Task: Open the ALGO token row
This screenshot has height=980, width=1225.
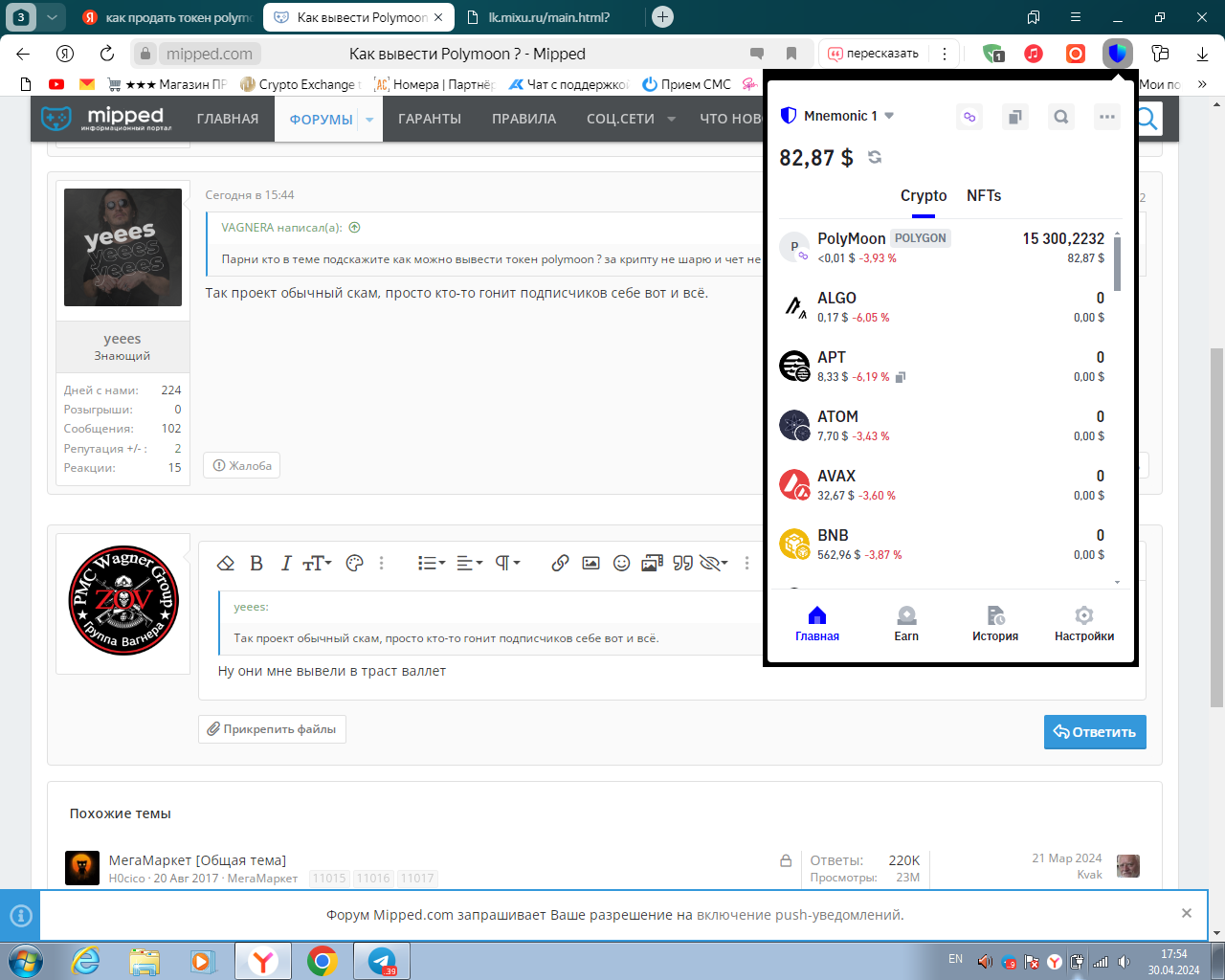Action: pyautogui.click(x=942, y=306)
